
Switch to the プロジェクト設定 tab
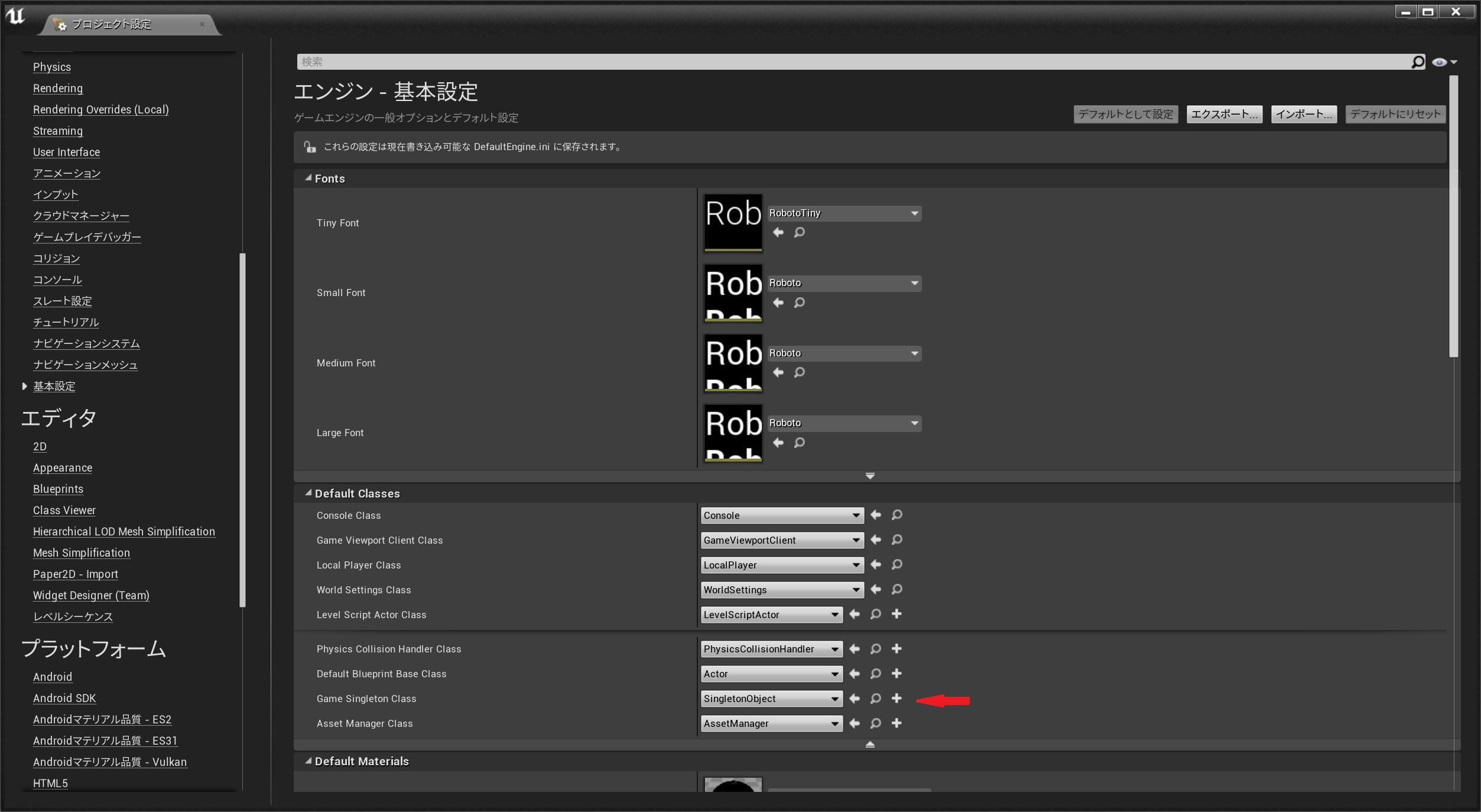click(x=112, y=24)
